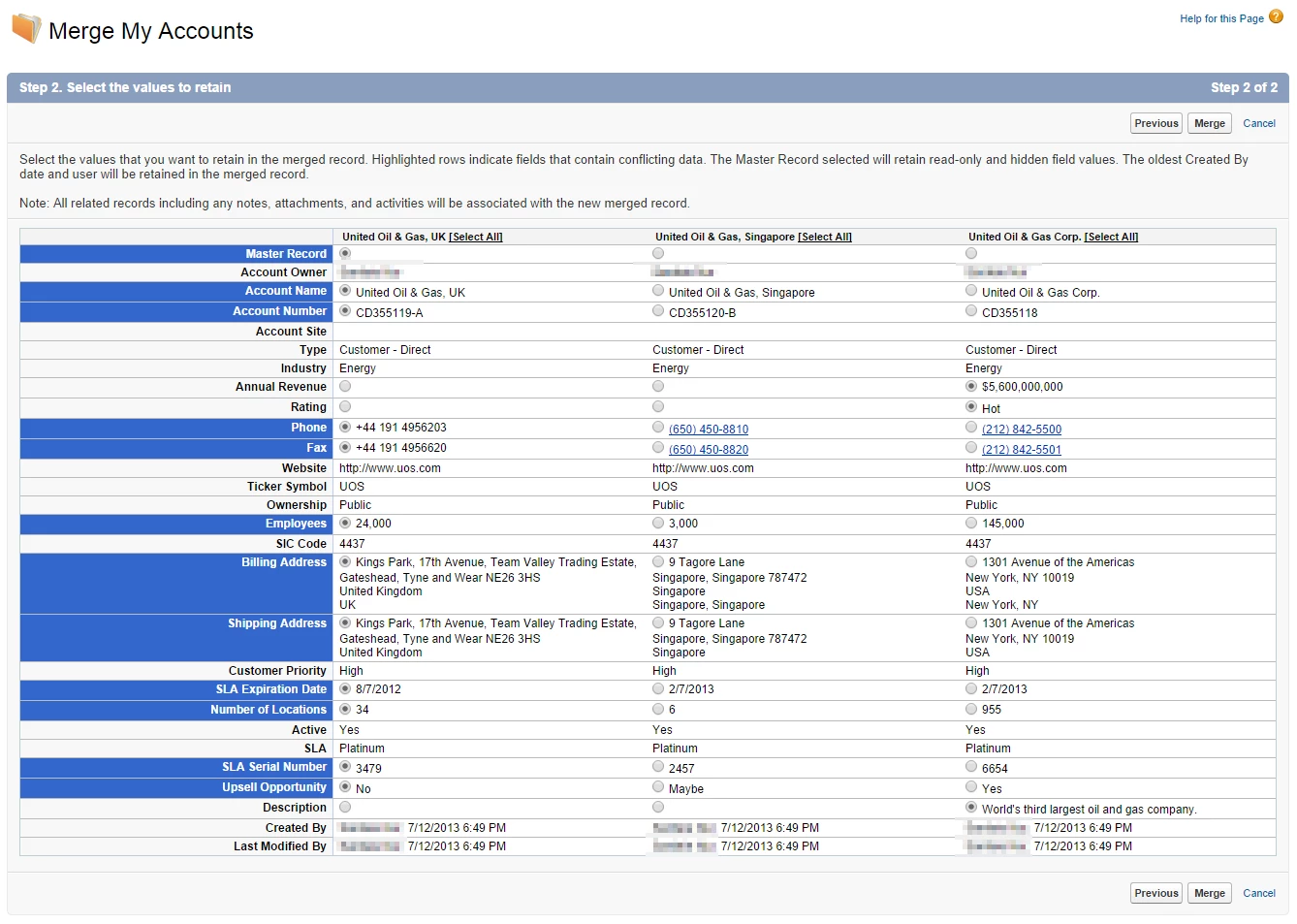Click Select All for United Oil & Gas, UK

476,237
